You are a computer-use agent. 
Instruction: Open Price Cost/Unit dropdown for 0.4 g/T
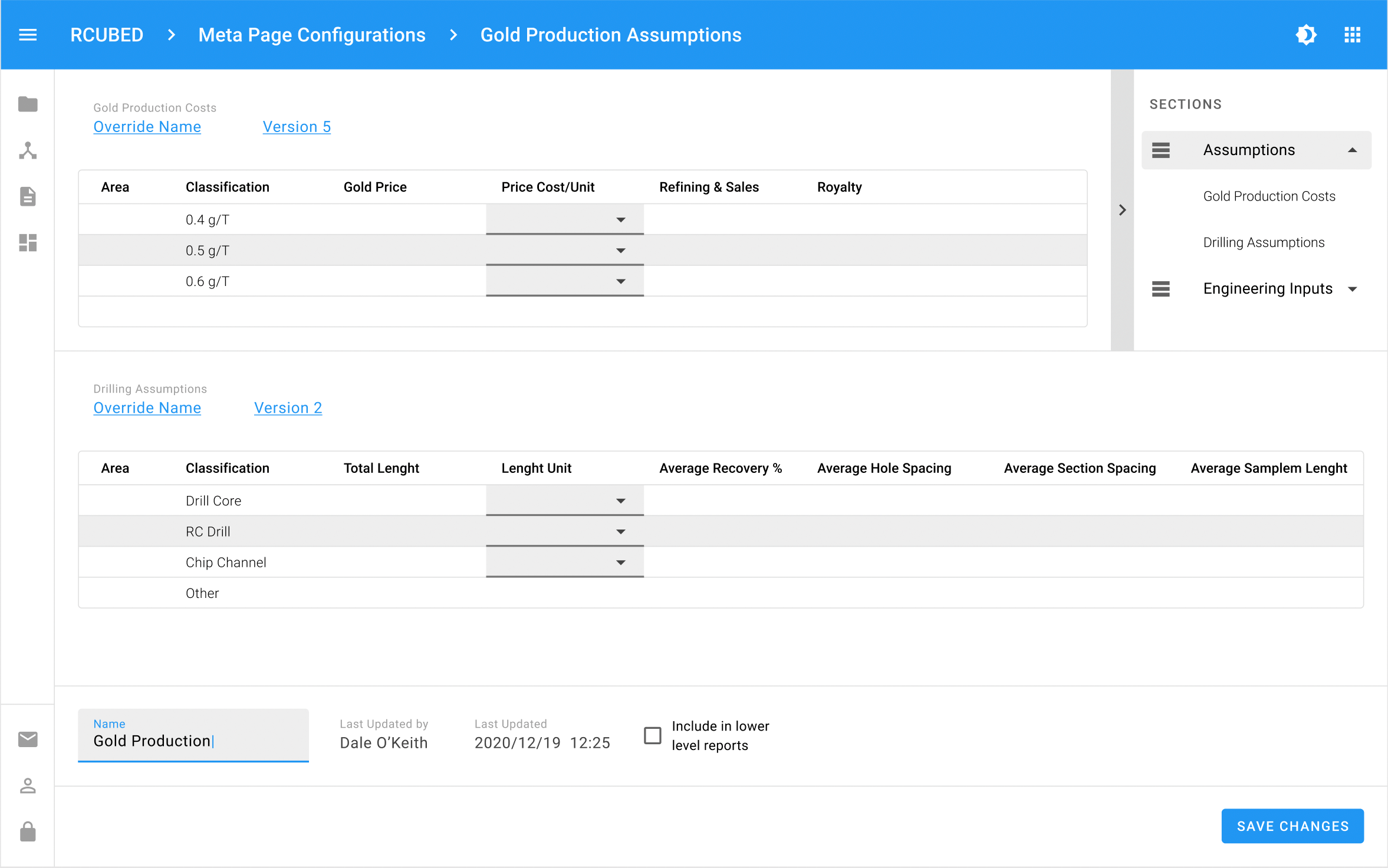[x=564, y=220]
